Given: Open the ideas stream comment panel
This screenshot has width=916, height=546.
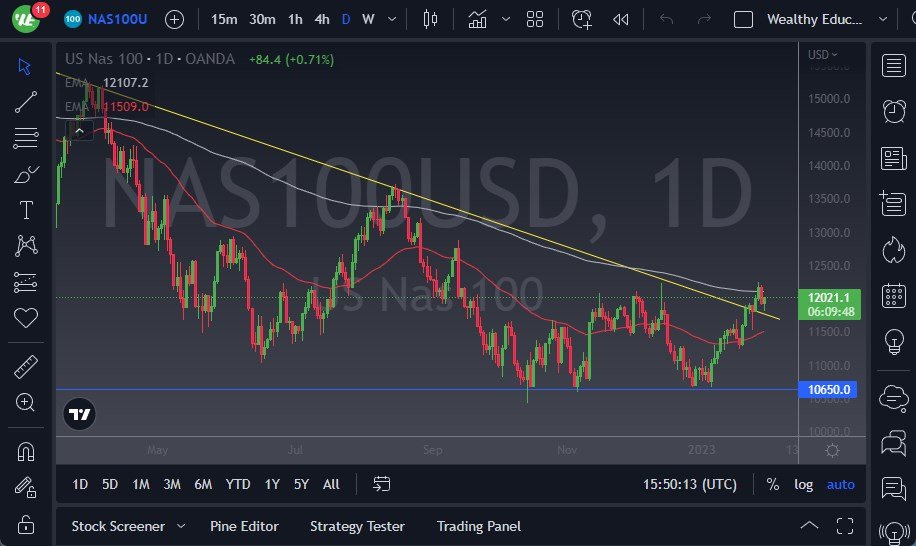Looking at the screenshot, I should [x=894, y=488].
